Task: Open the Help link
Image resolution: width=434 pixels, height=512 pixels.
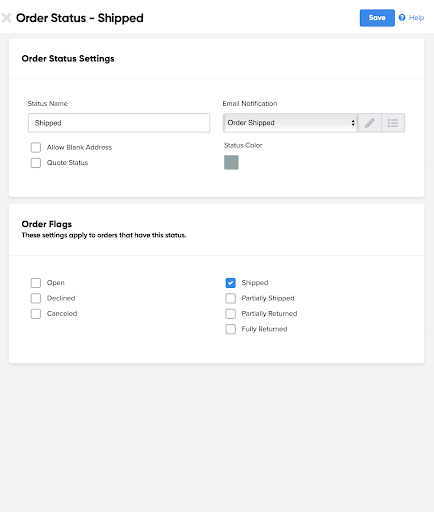Action: (416, 18)
